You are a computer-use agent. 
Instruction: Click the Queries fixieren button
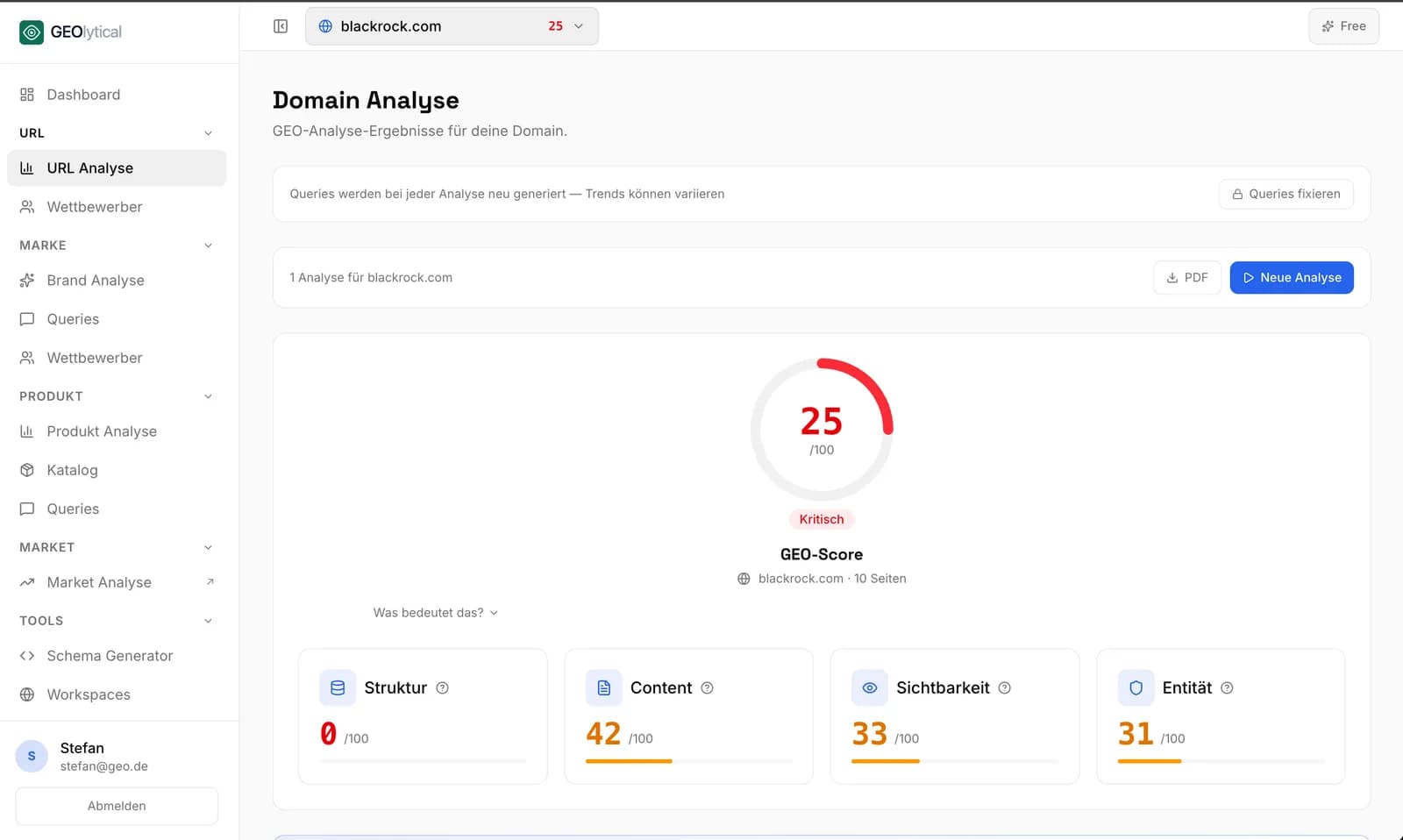click(x=1286, y=194)
